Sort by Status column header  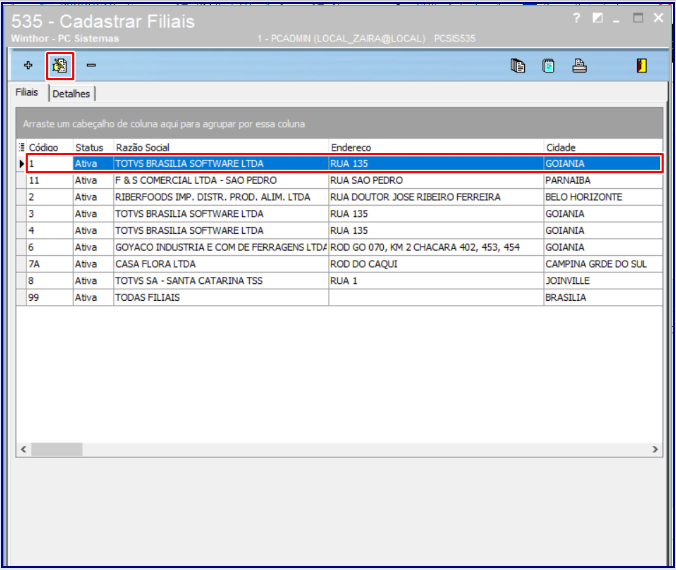coord(93,147)
